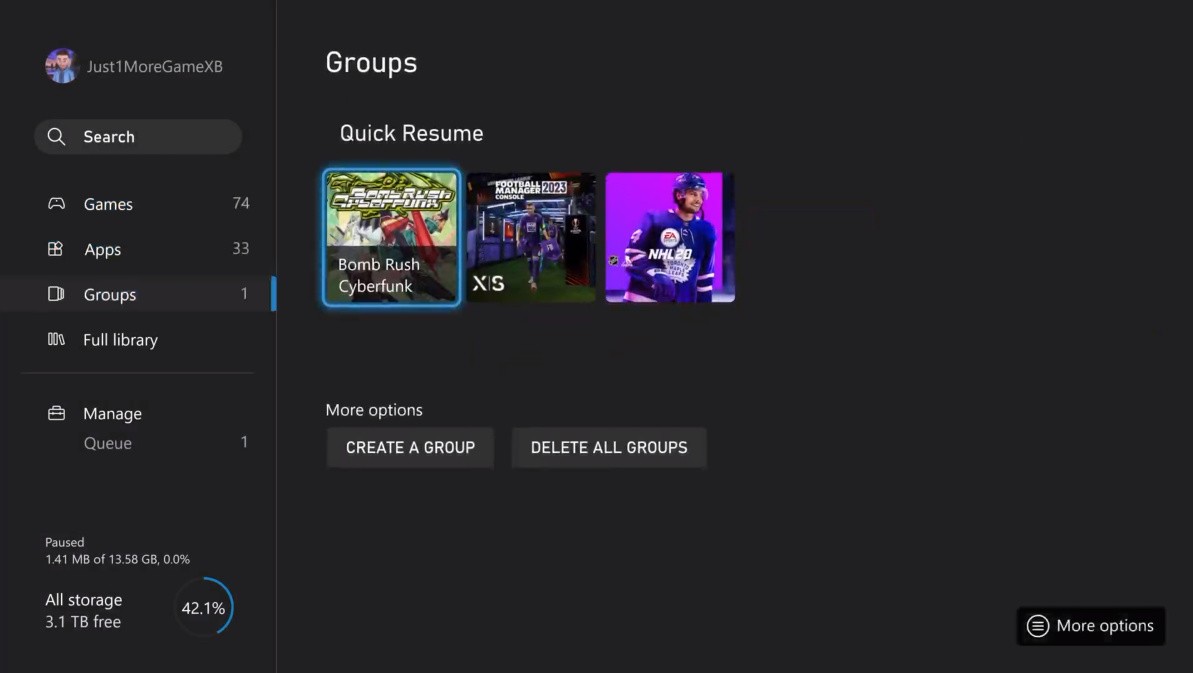Open the Queue item under Manage
This screenshot has width=1193, height=673.
pos(108,443)
